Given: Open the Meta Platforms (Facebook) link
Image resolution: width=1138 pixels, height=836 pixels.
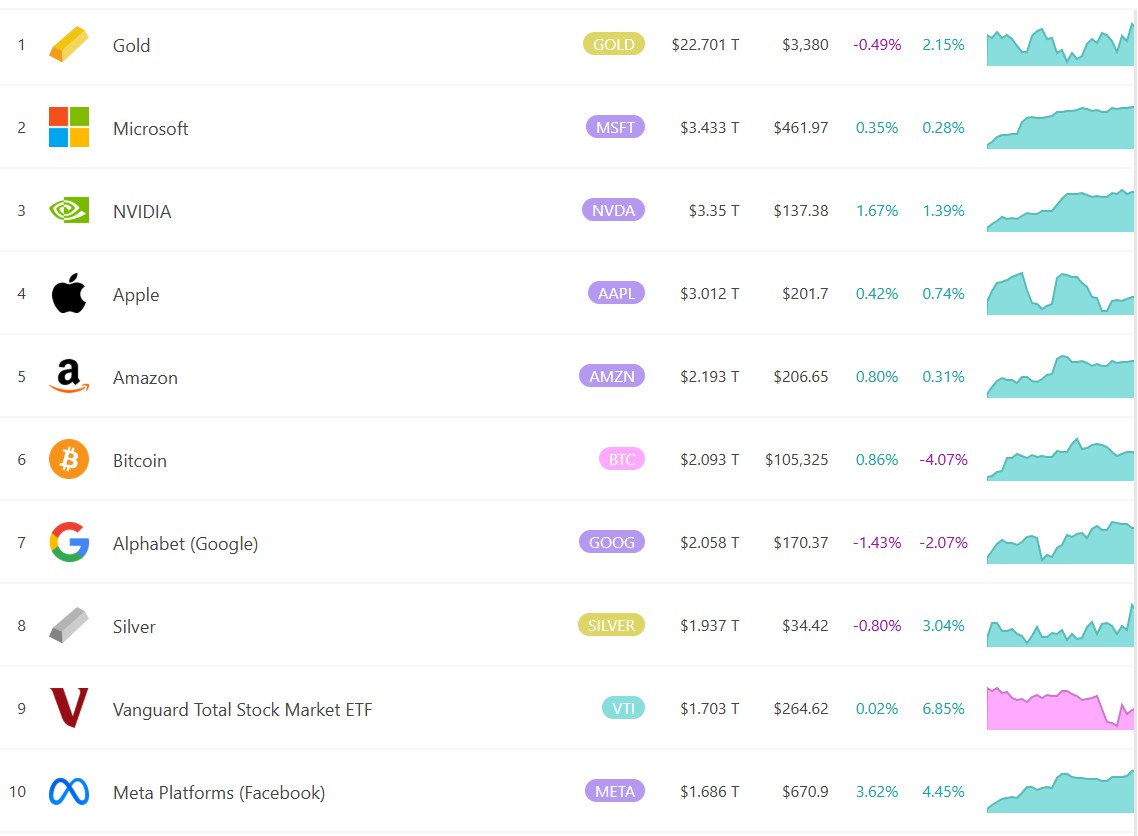Looking at the screenshot, I should (x=218, y=793).
